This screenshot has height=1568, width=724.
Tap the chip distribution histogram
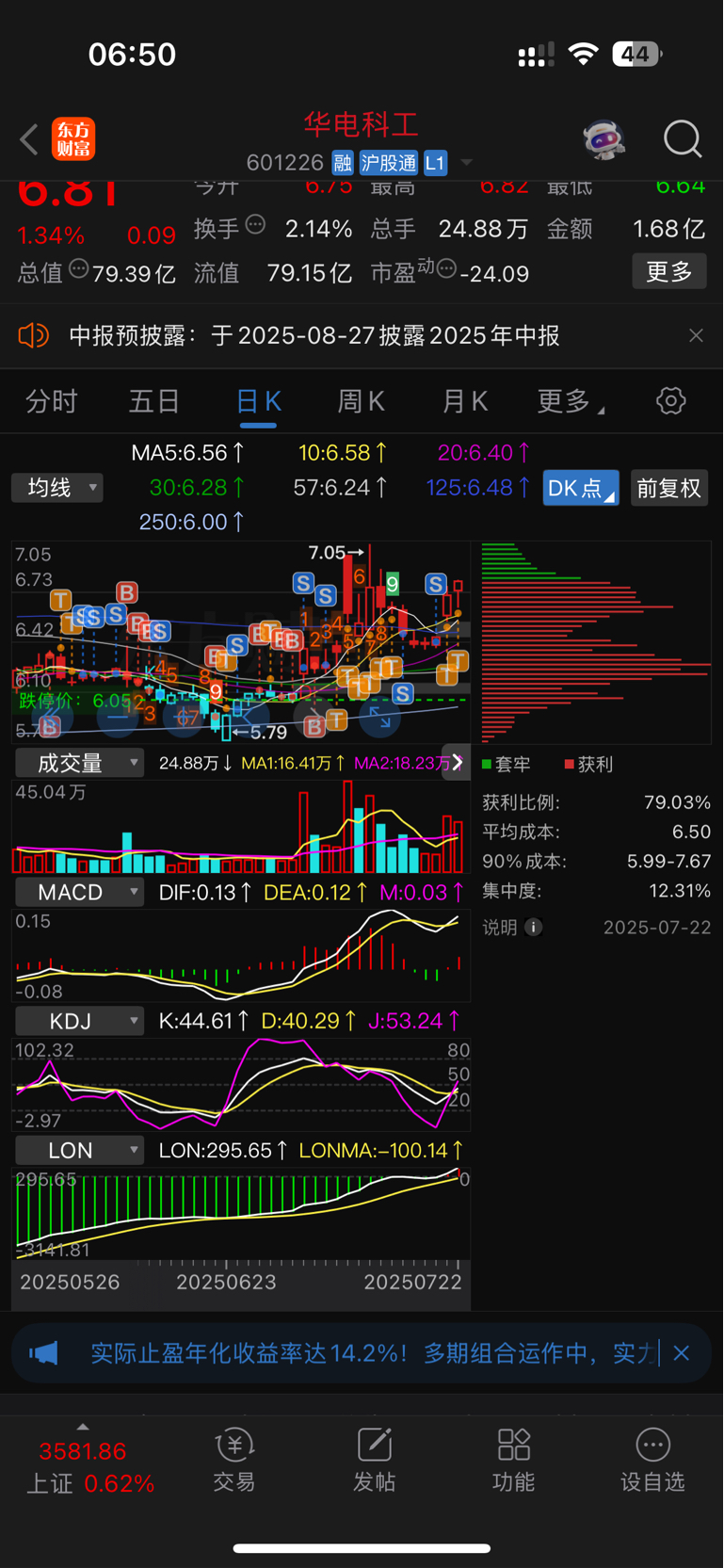pos(595,642)
